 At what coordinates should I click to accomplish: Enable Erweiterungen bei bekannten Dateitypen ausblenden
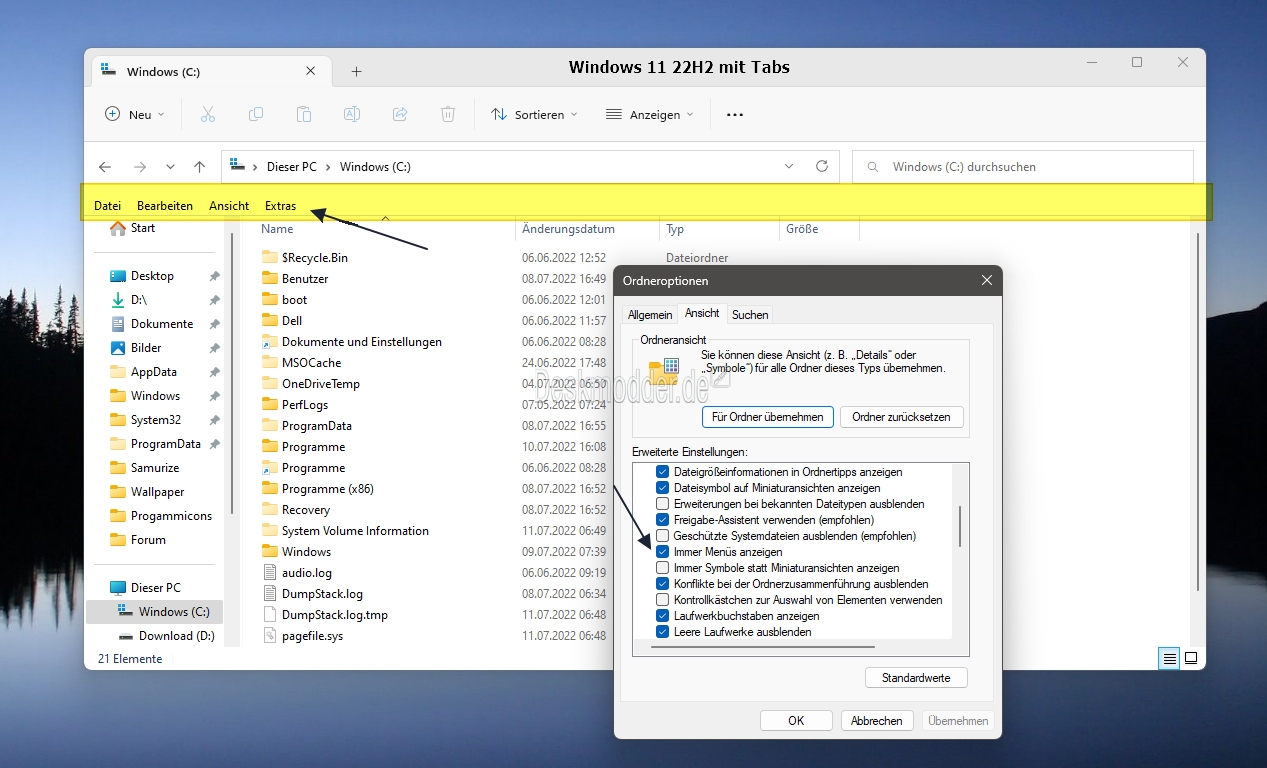(x=662, y=504)
